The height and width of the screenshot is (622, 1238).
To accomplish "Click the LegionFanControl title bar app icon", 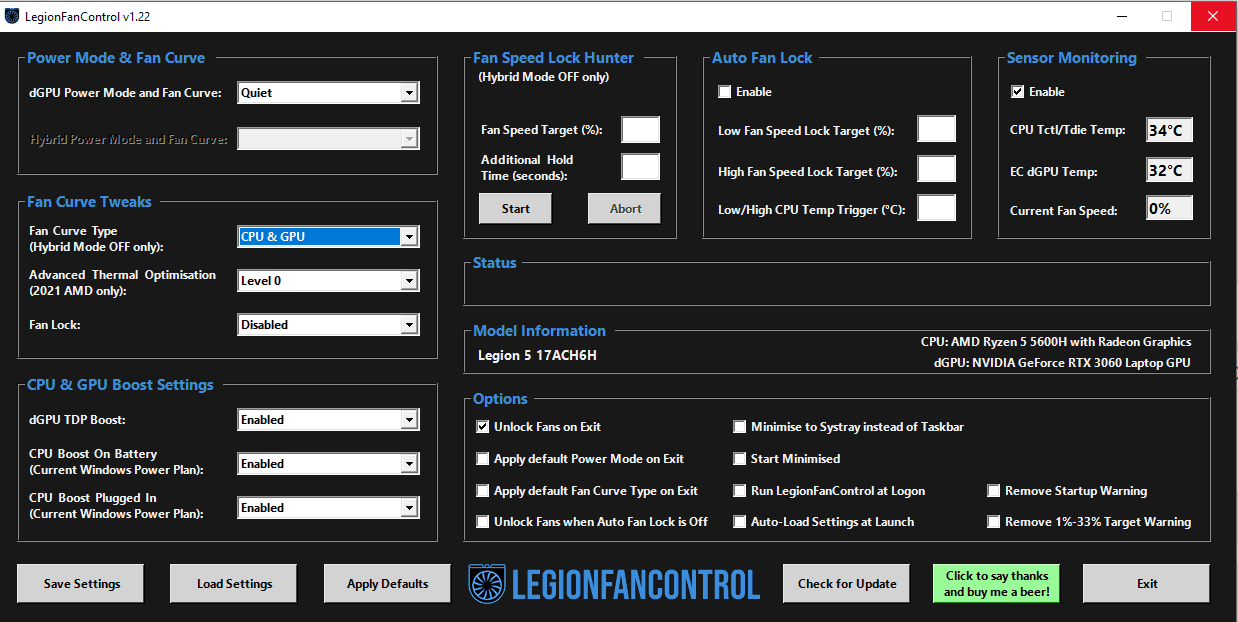I will click(x=13, y=16).
